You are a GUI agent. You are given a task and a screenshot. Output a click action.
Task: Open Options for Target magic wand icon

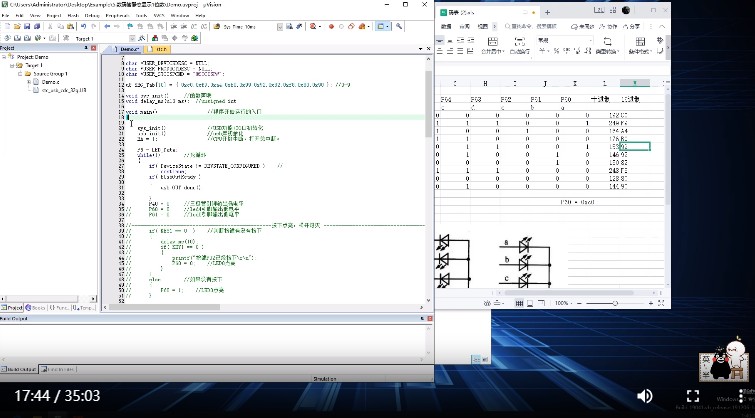142,38
